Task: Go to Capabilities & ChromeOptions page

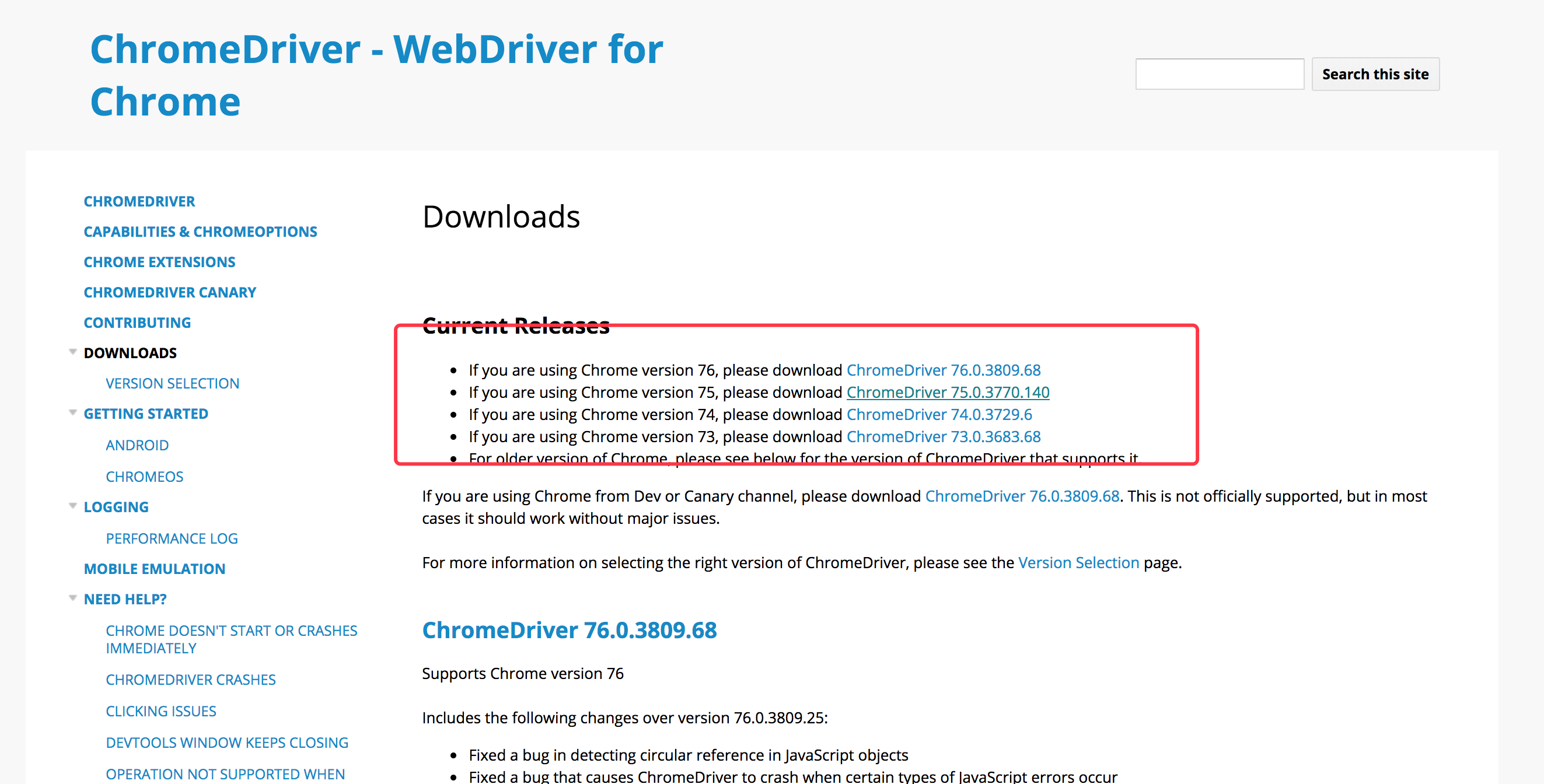Action: point(200,232)
